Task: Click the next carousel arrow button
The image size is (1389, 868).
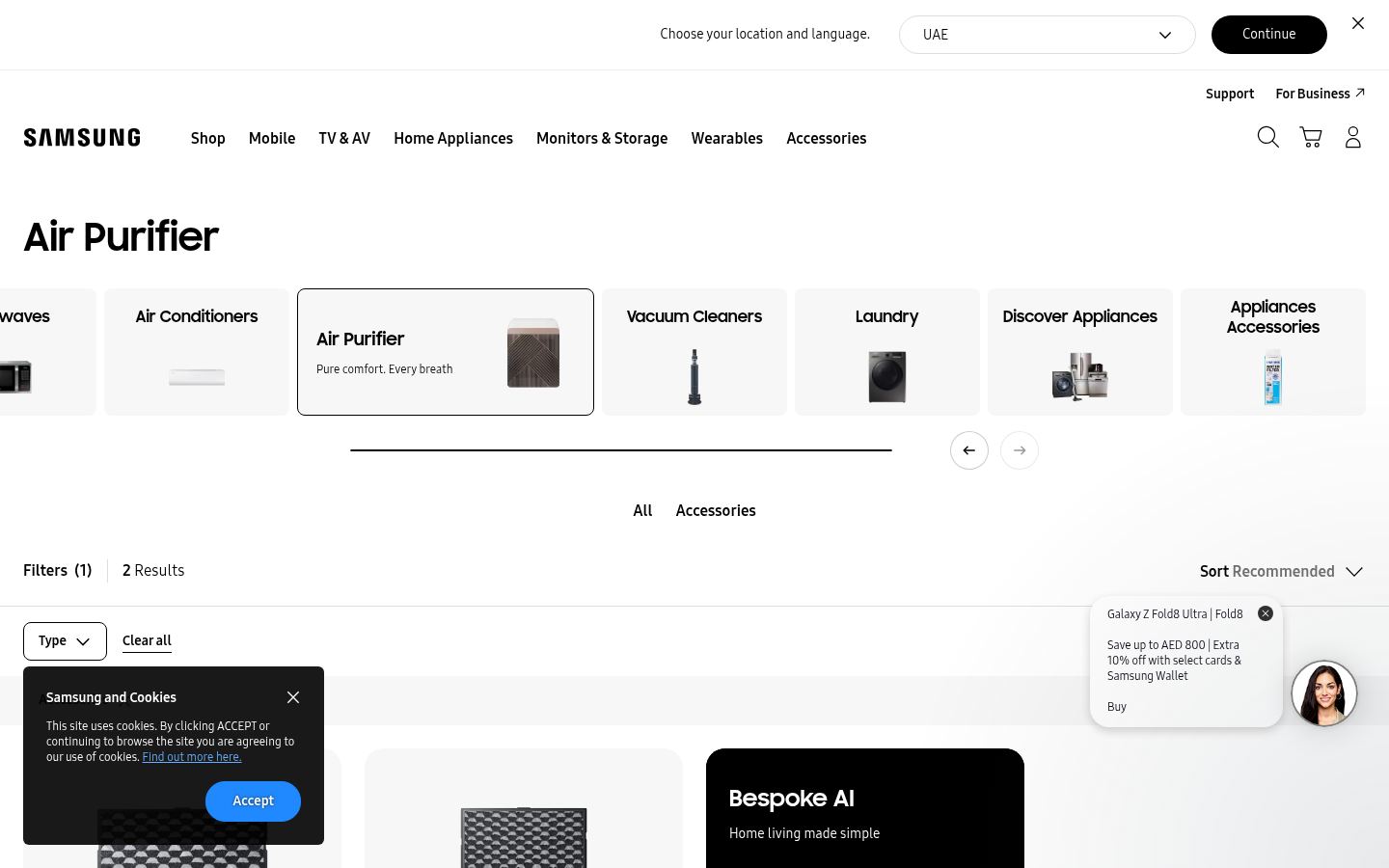Action: (1020, 450)
